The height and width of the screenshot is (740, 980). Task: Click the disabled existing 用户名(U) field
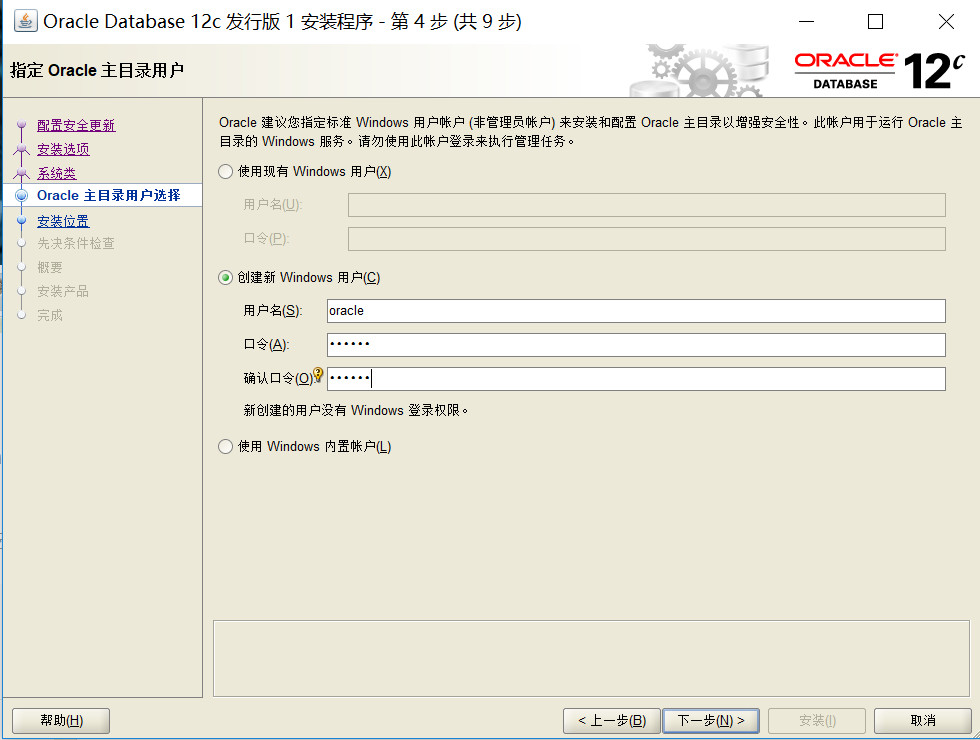(x=647, y=205)
